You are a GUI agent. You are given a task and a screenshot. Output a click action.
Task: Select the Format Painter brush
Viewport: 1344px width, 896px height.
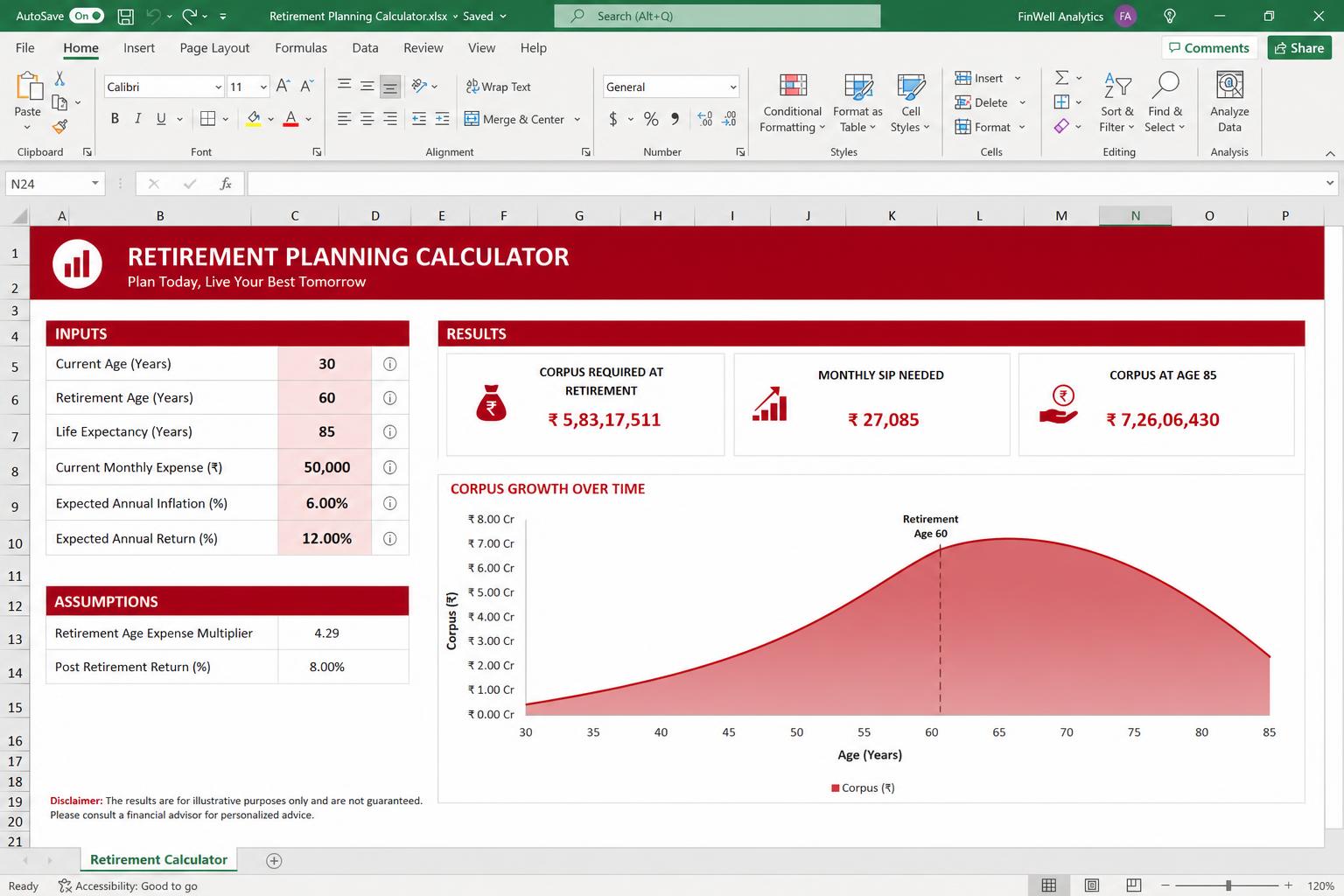[59, 127]
